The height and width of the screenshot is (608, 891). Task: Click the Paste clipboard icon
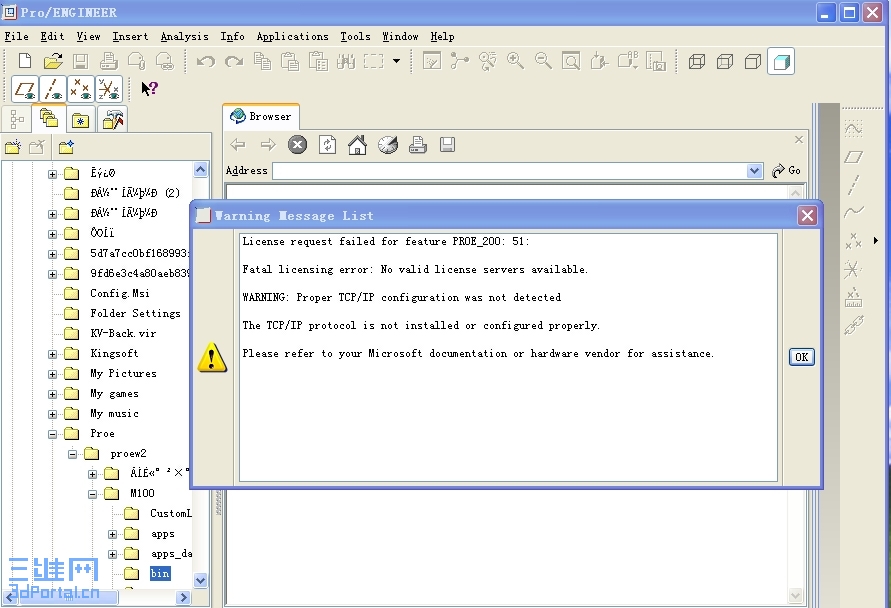point(290,61)
